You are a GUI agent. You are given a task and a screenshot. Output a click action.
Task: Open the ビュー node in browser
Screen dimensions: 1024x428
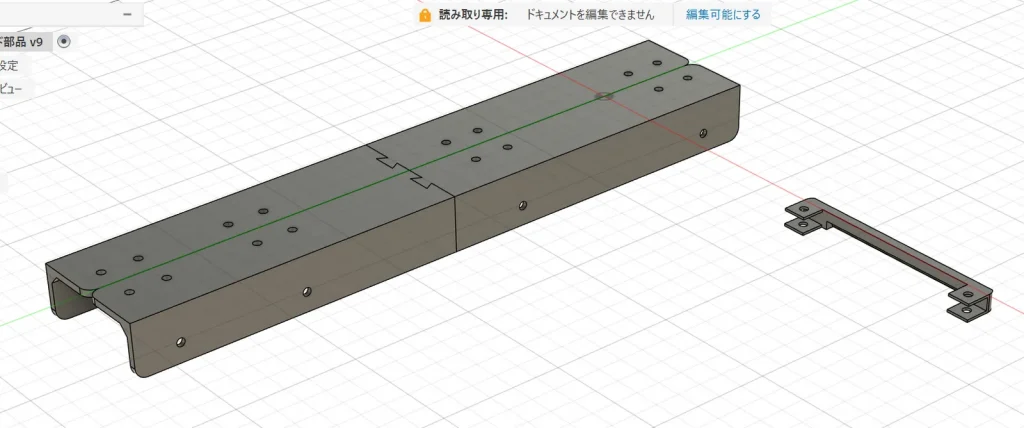(x=10, y=89)
